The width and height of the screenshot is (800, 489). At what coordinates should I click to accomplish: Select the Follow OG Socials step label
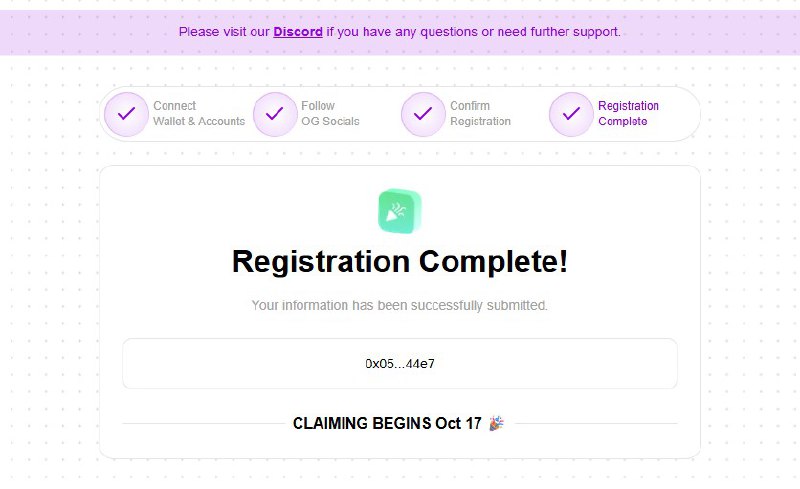pyautogui.click(x=330, y=113)
